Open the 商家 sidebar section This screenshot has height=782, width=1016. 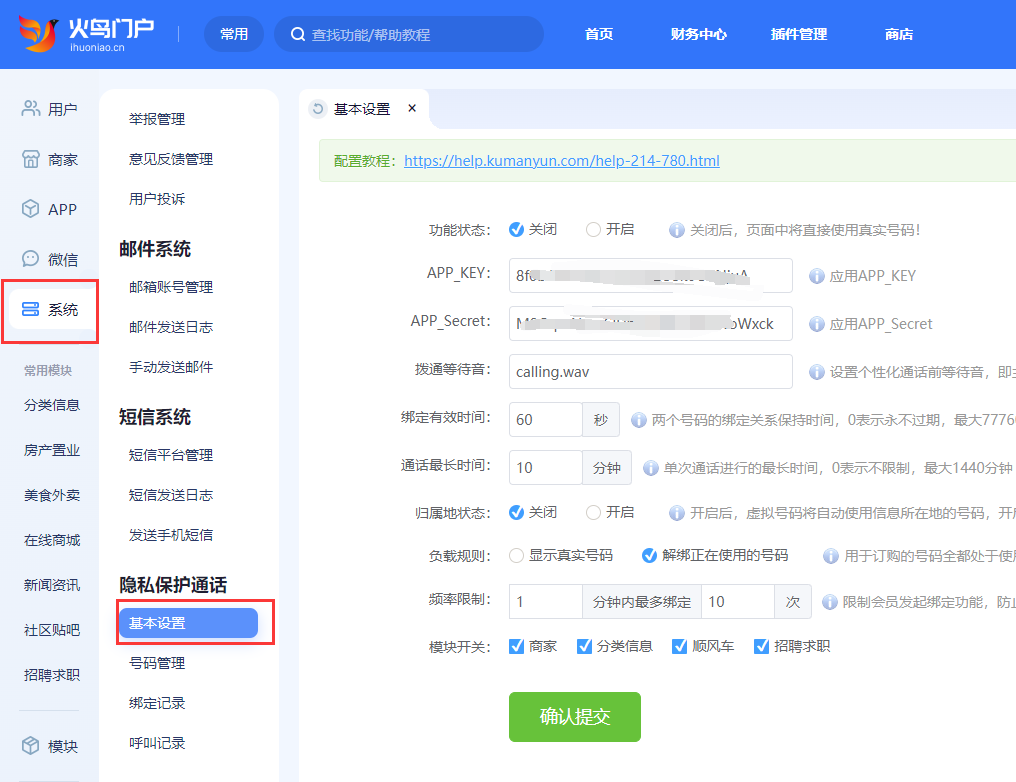click(50, 159)
